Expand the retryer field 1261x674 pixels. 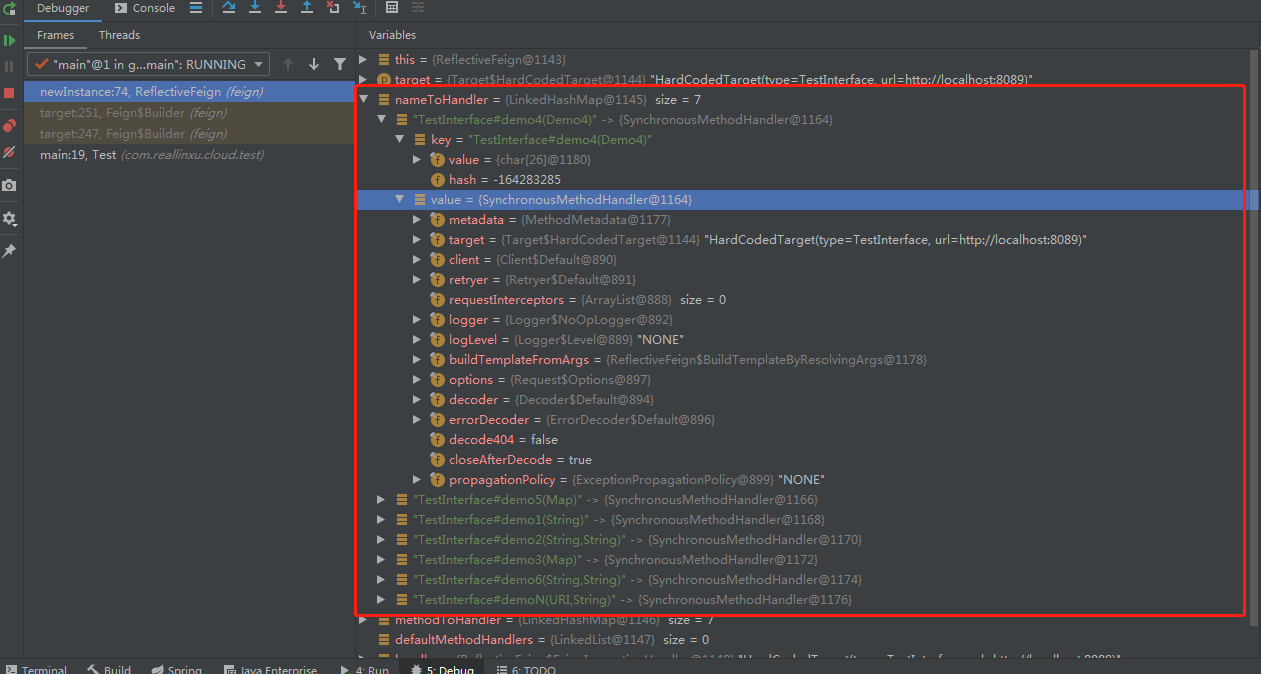[x=417, y=280]
